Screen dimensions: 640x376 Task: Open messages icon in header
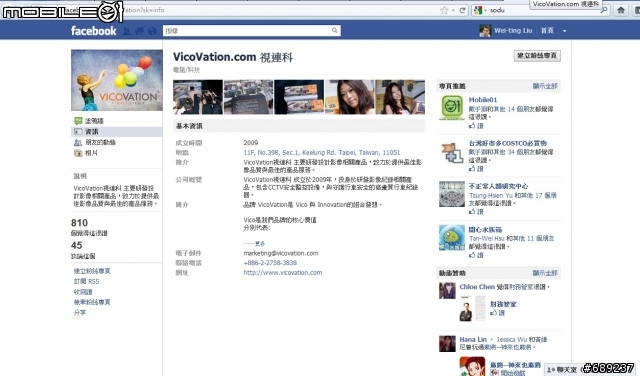point(139,31)
